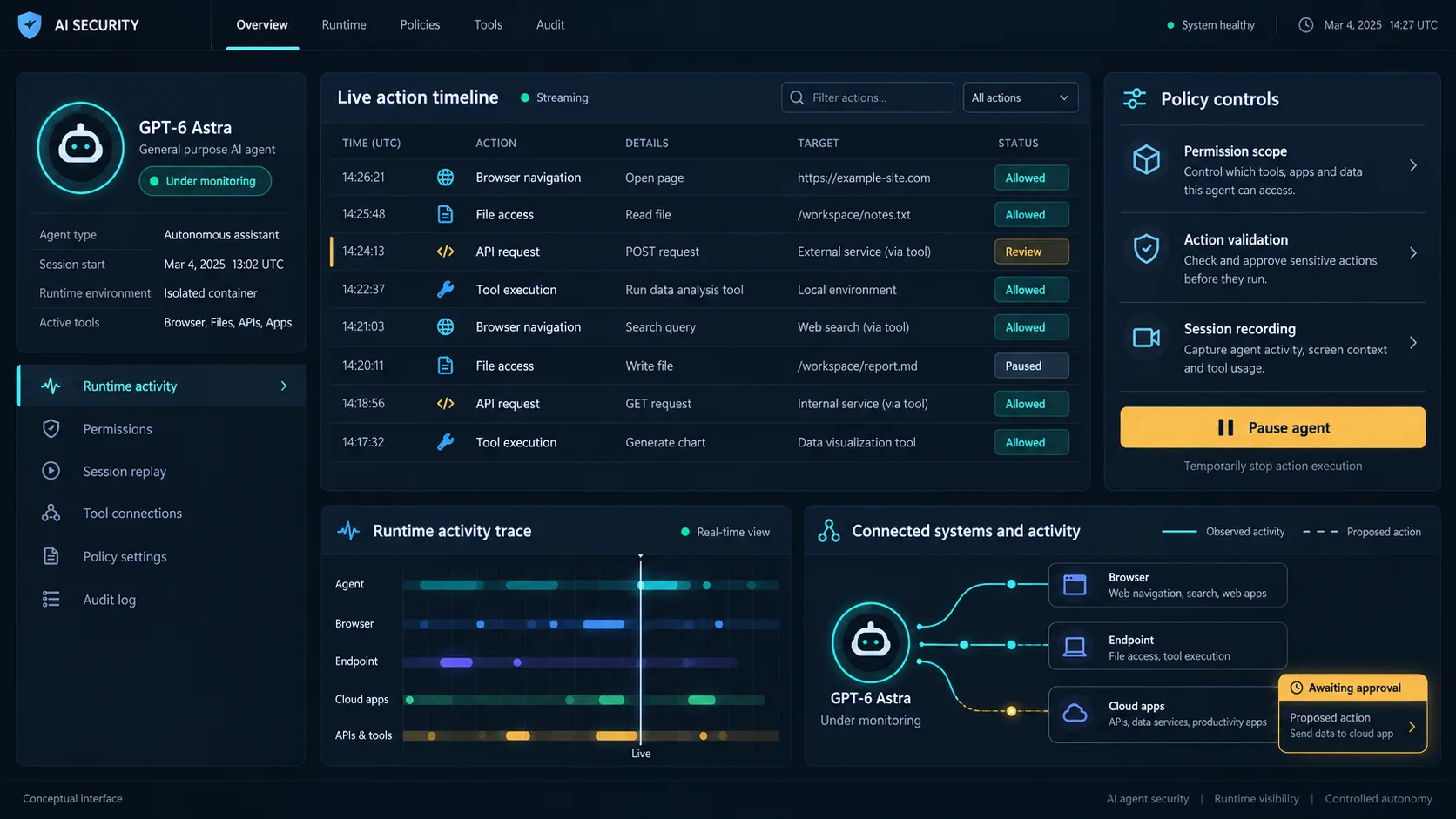Click the Session recording camera icon
This screenshot has height=819, width=1456.
click(x=1146, y=337)
